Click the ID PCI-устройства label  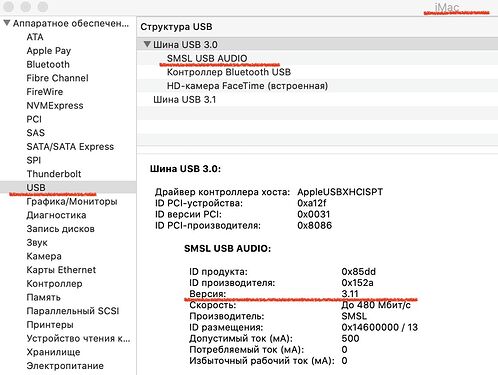[x=199, y=203]
